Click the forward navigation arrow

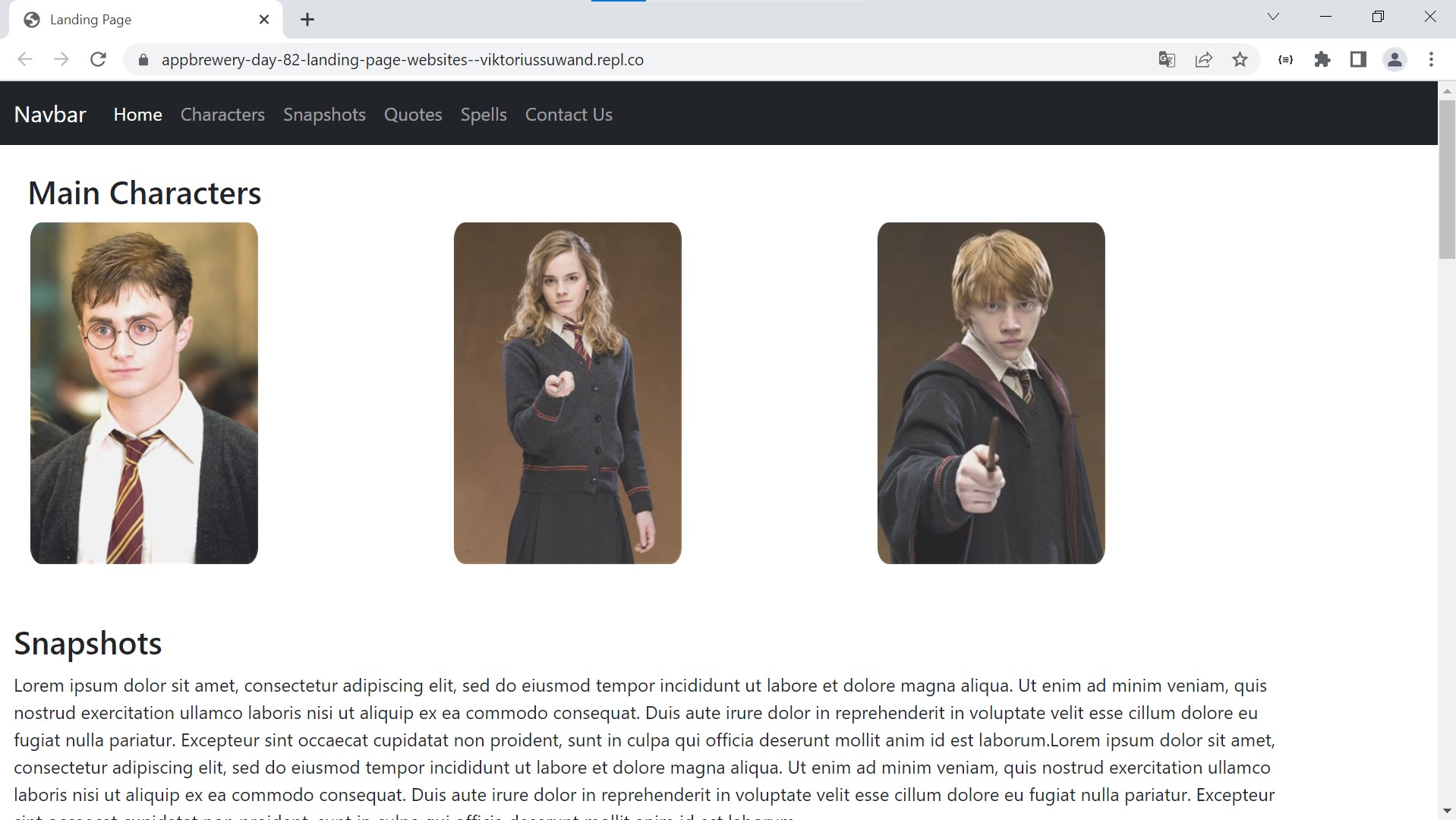pos(61,59)
